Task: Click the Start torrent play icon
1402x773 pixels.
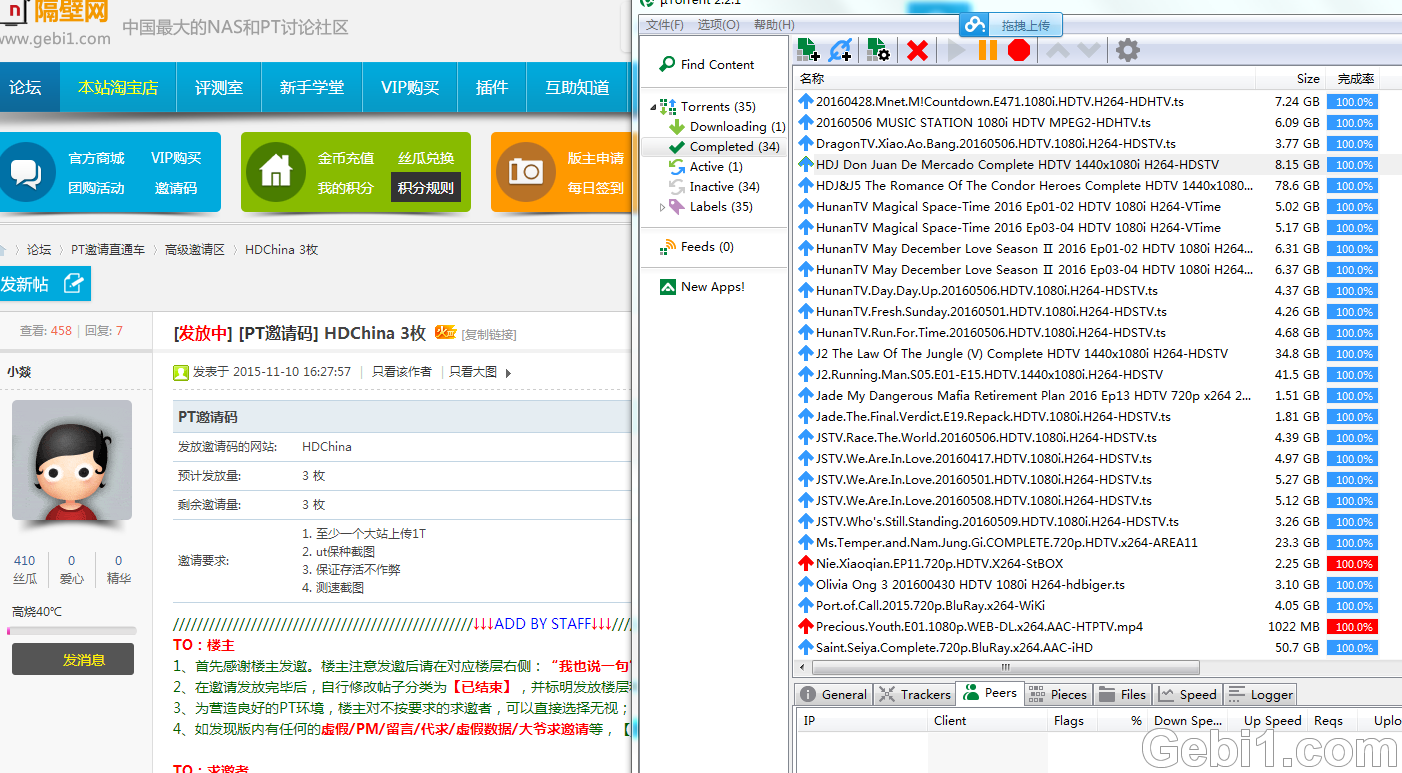Action: click(x=957, y=50)
